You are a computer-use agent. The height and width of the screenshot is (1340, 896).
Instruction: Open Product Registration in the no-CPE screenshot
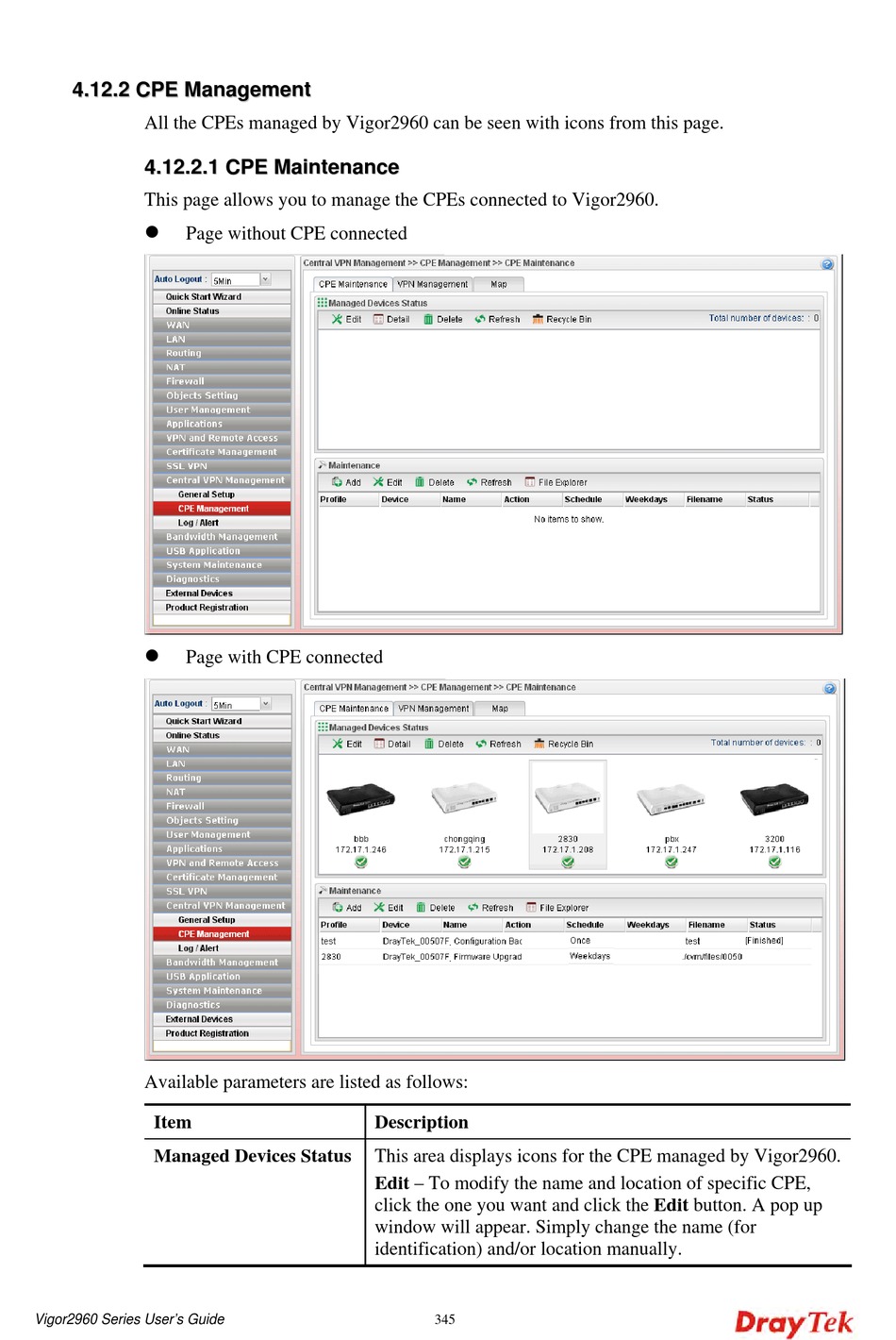[222, 607]
